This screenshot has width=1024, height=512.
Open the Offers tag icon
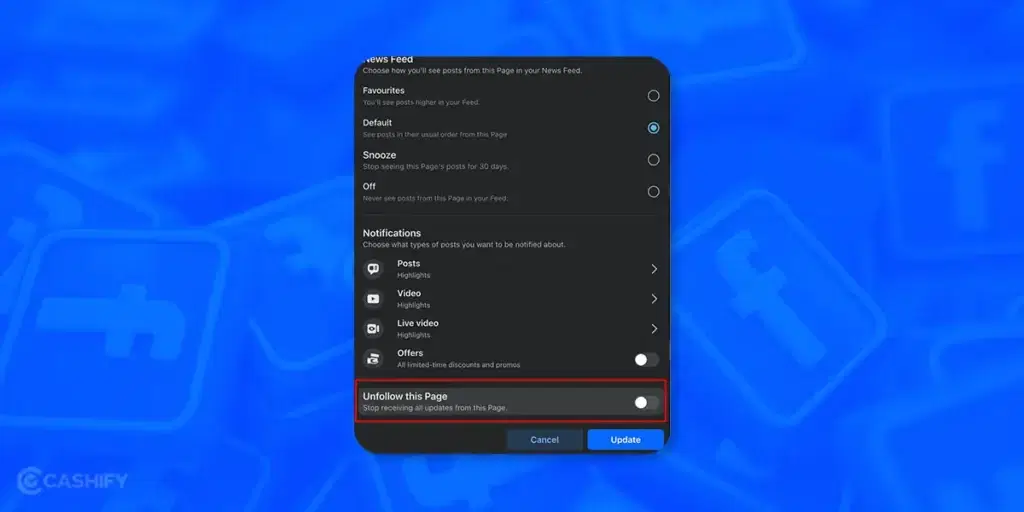click(374, 359)
